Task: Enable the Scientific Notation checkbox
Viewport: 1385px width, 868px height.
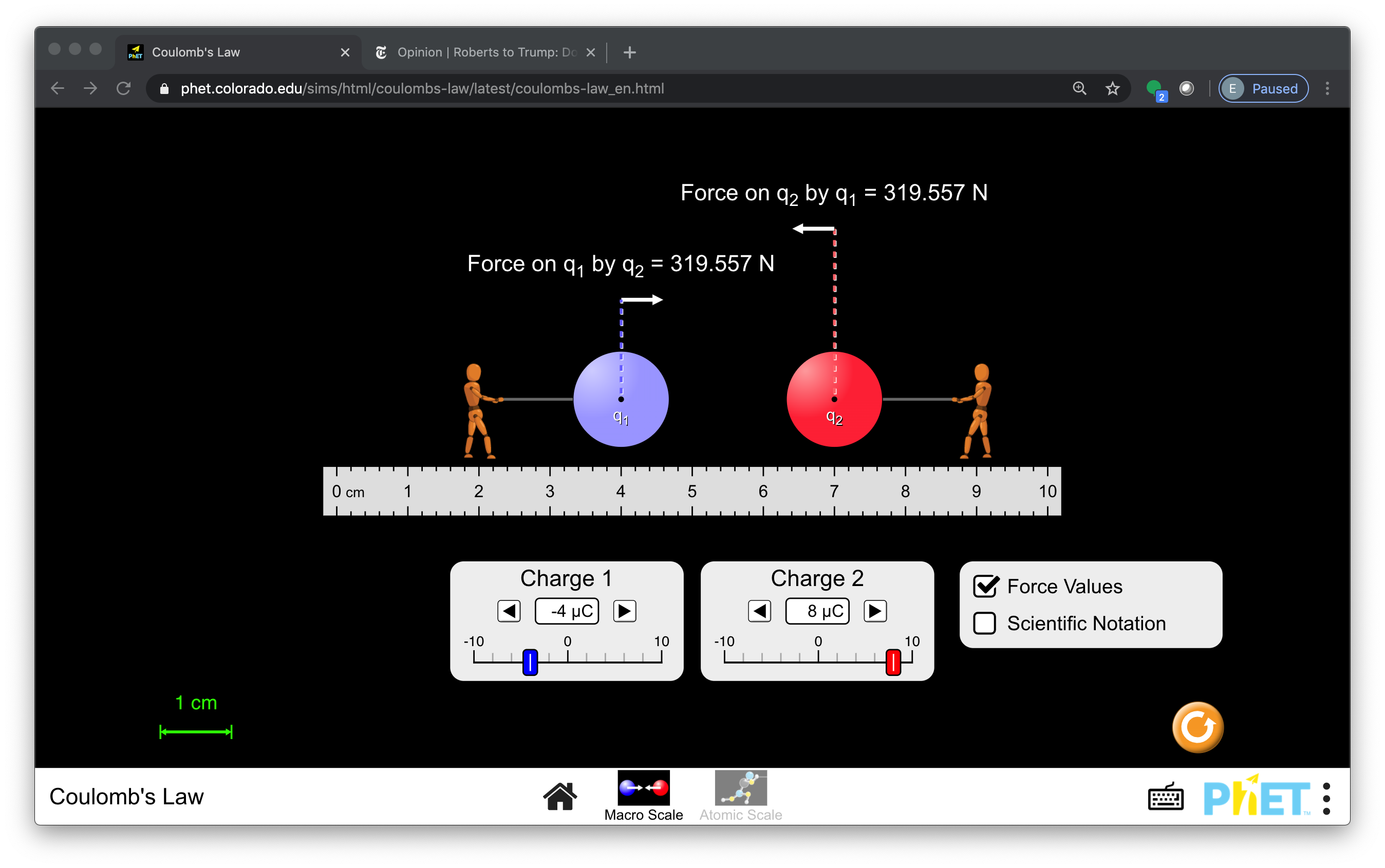Action: [985, 623]
